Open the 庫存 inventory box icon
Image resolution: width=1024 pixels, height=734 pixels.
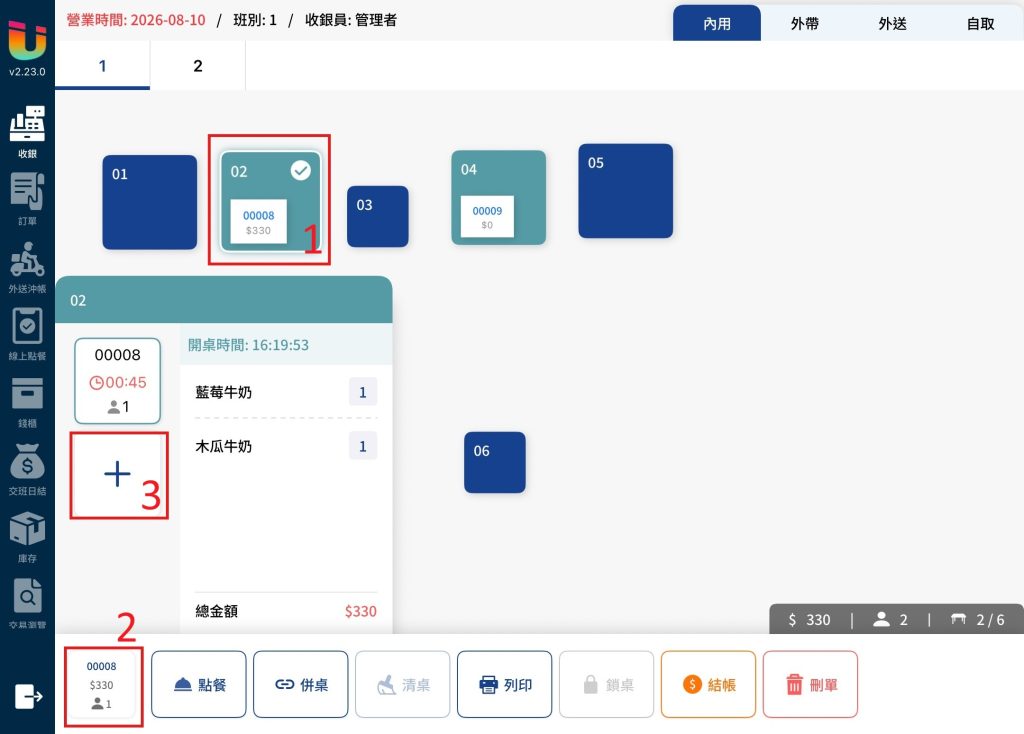27,528
